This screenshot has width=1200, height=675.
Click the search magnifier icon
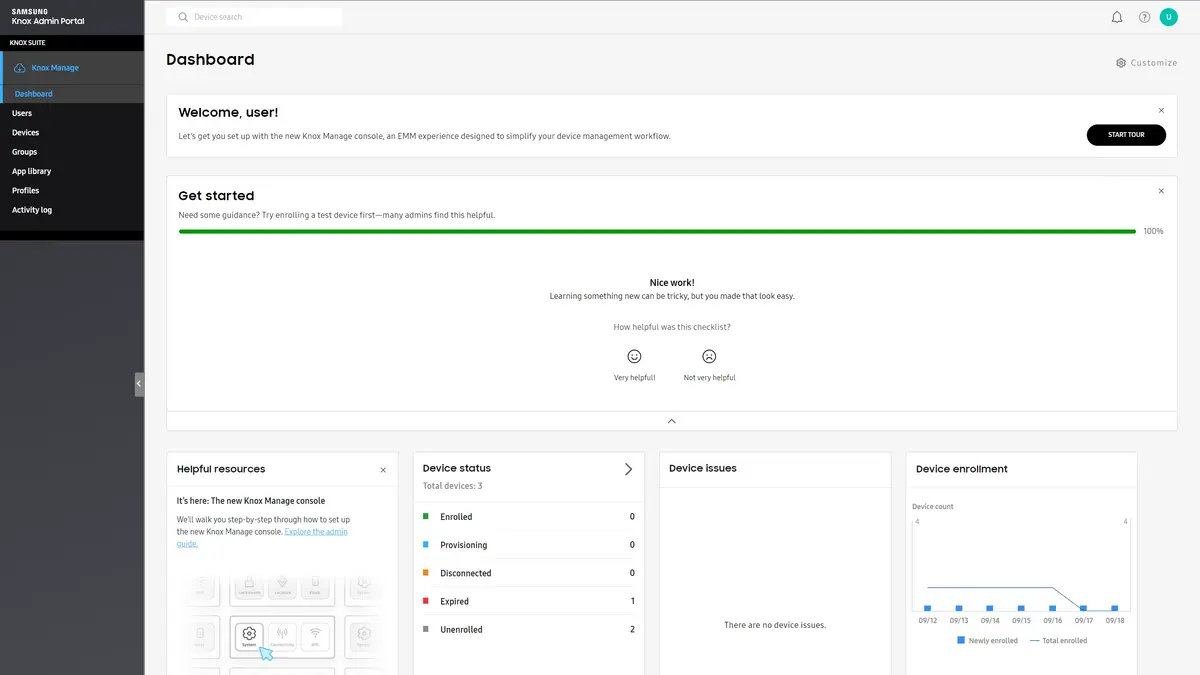[182, 17]
